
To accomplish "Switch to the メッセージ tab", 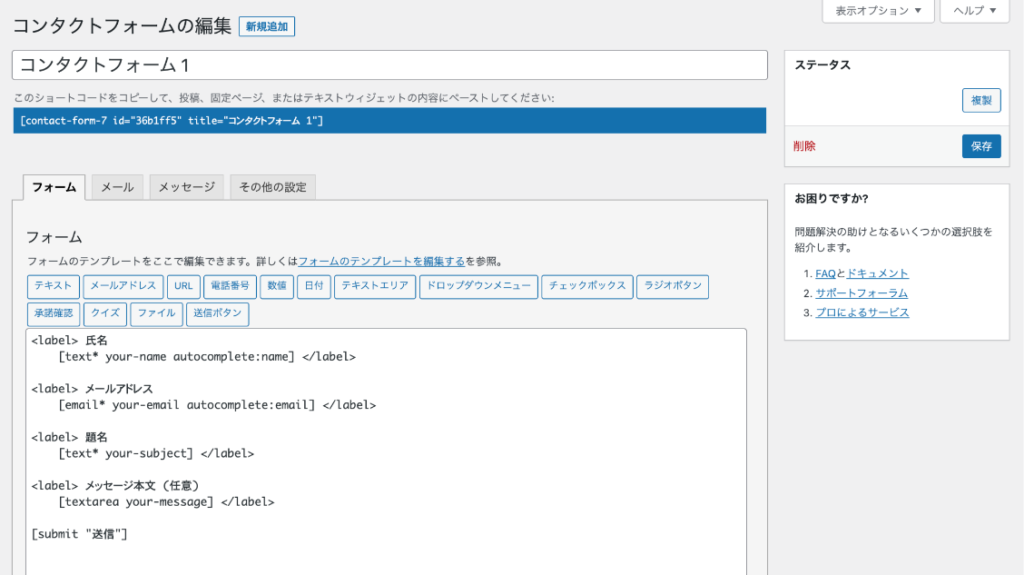I will point(187,187).
